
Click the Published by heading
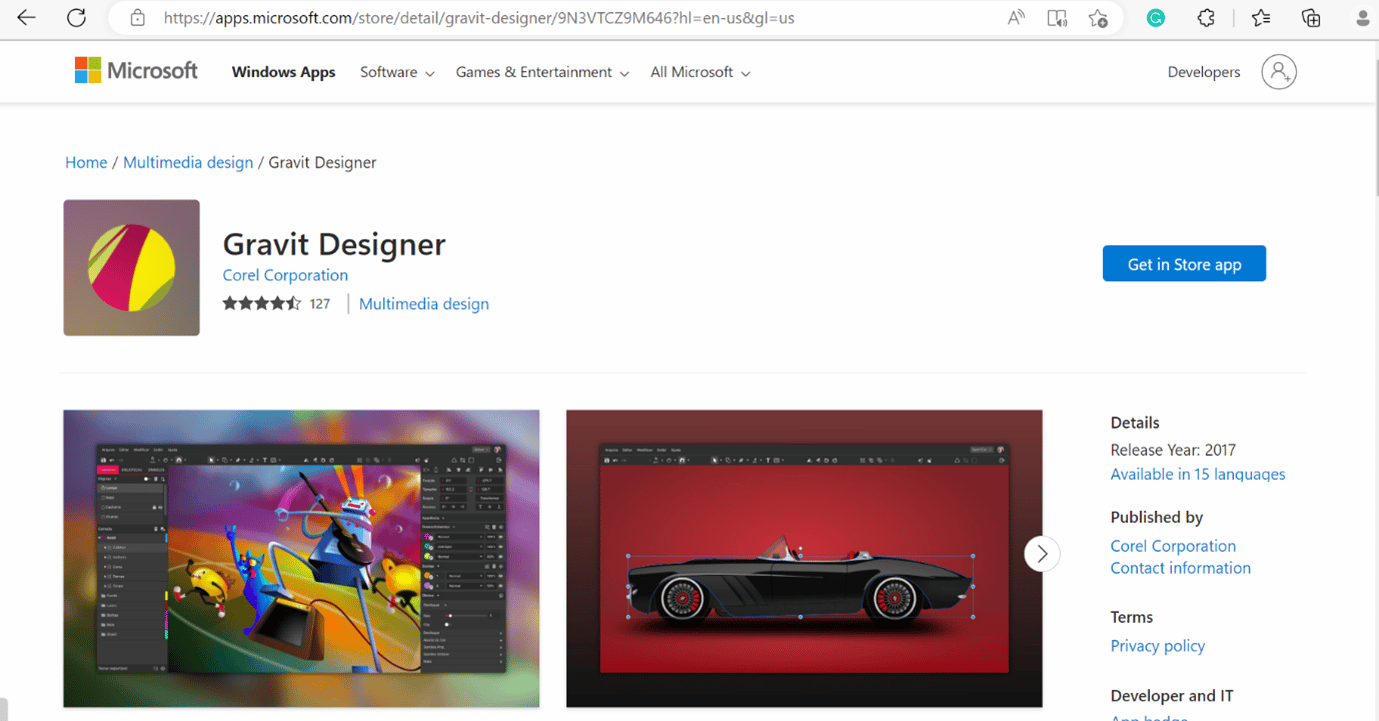coord(1157,517)
